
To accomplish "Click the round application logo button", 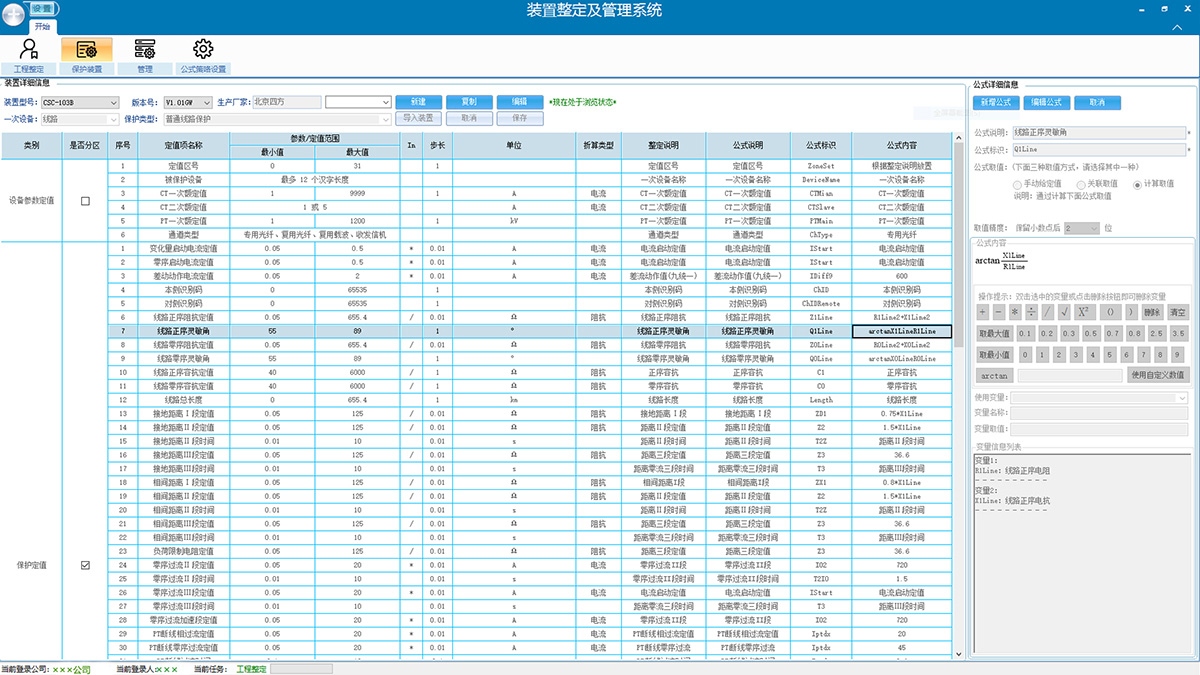I will pos(14,14).
